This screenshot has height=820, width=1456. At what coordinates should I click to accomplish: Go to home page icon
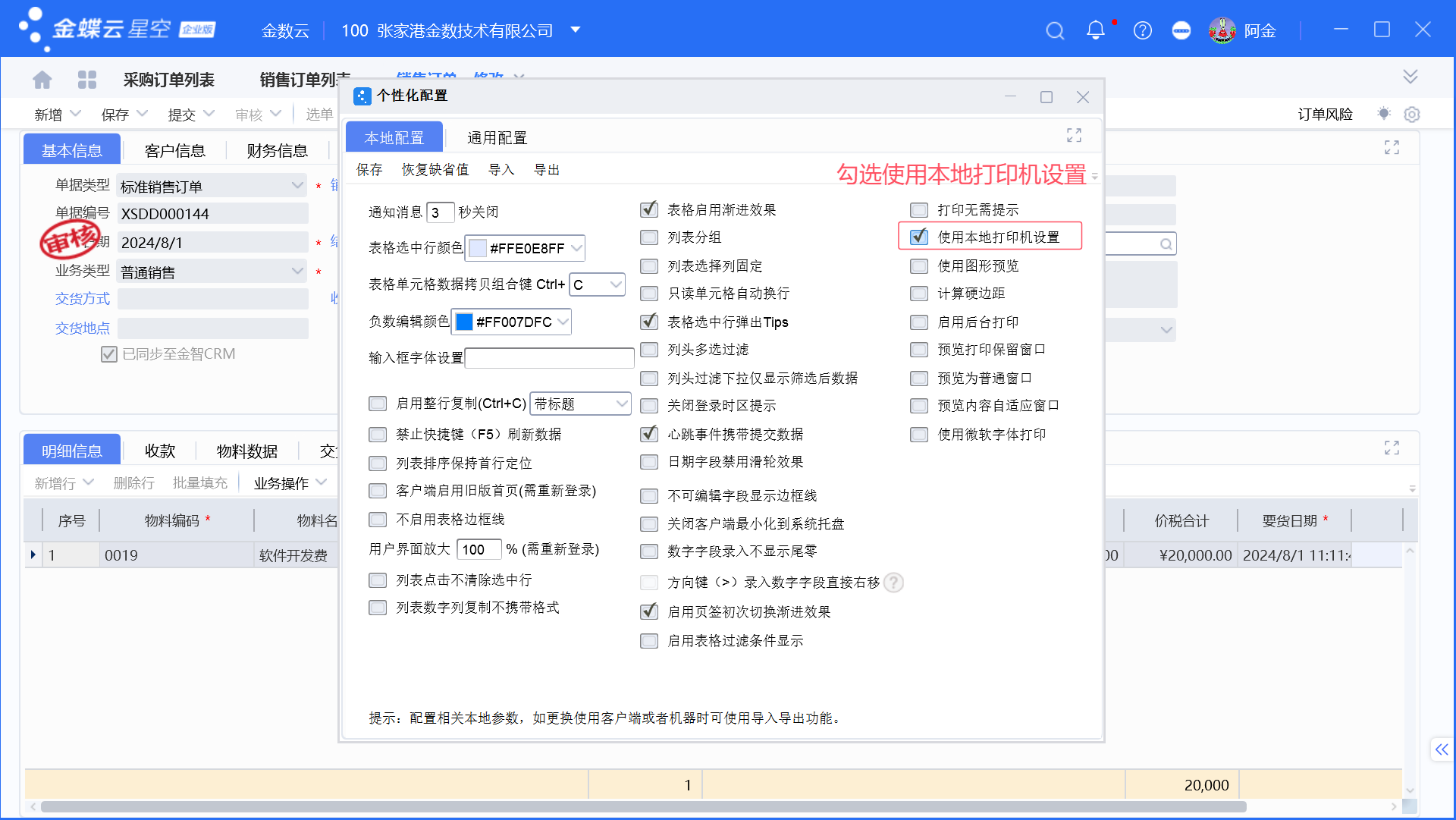42,79
